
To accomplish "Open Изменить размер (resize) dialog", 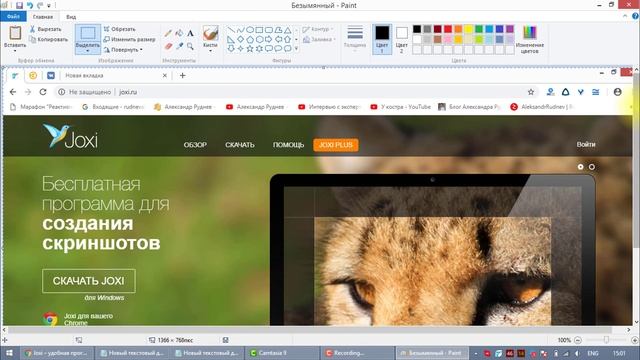I will pos(129,40).
